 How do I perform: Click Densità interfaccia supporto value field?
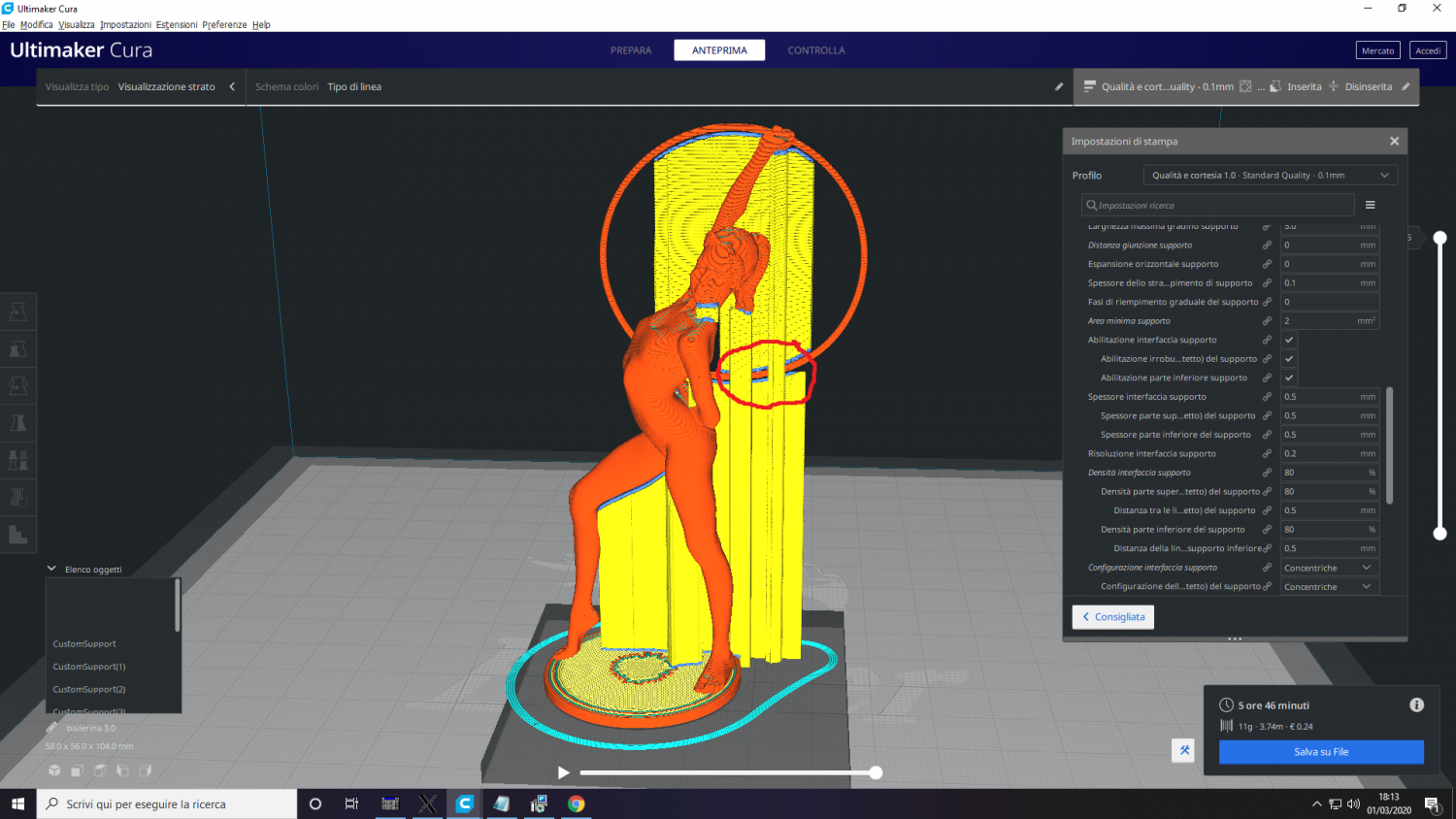1329,473
